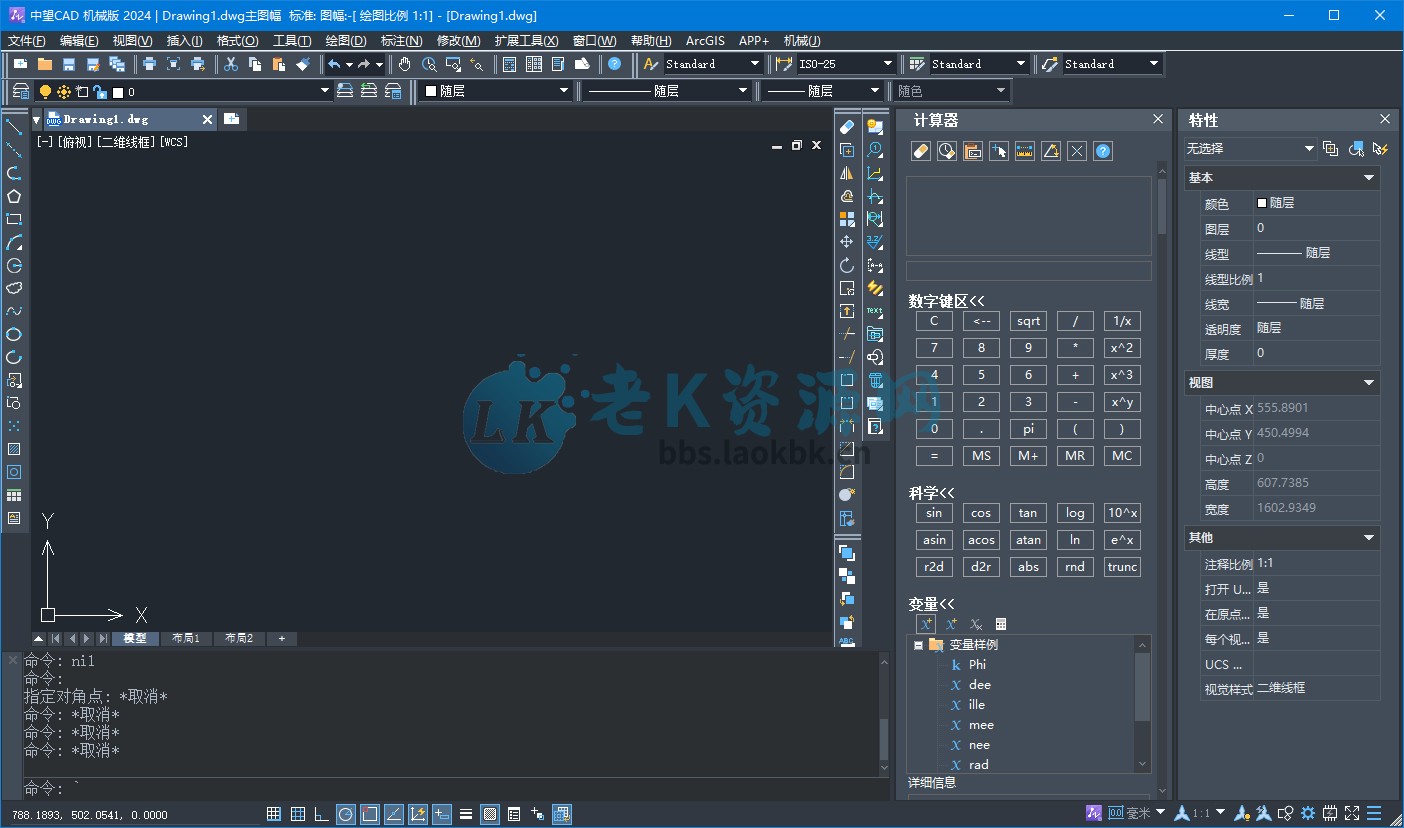Toggle object snap in status bar
Image resolution: width=1404 pixels, height=828 pixels.
pos(369,814)
